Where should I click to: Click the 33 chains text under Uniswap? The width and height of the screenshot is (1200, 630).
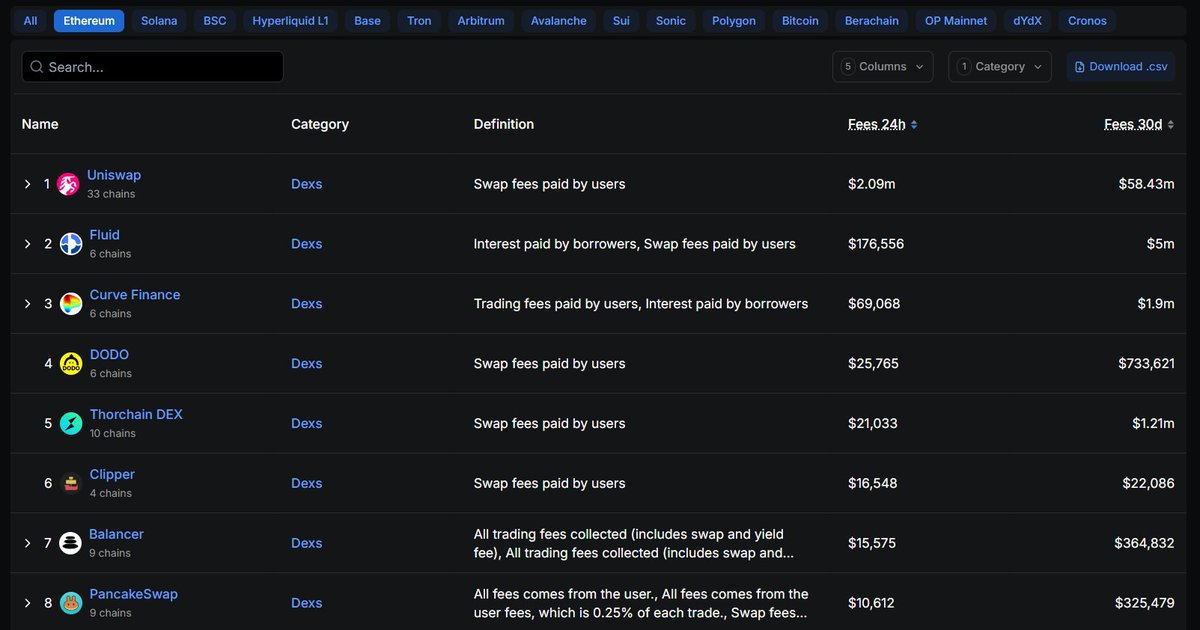click(111, 194)
